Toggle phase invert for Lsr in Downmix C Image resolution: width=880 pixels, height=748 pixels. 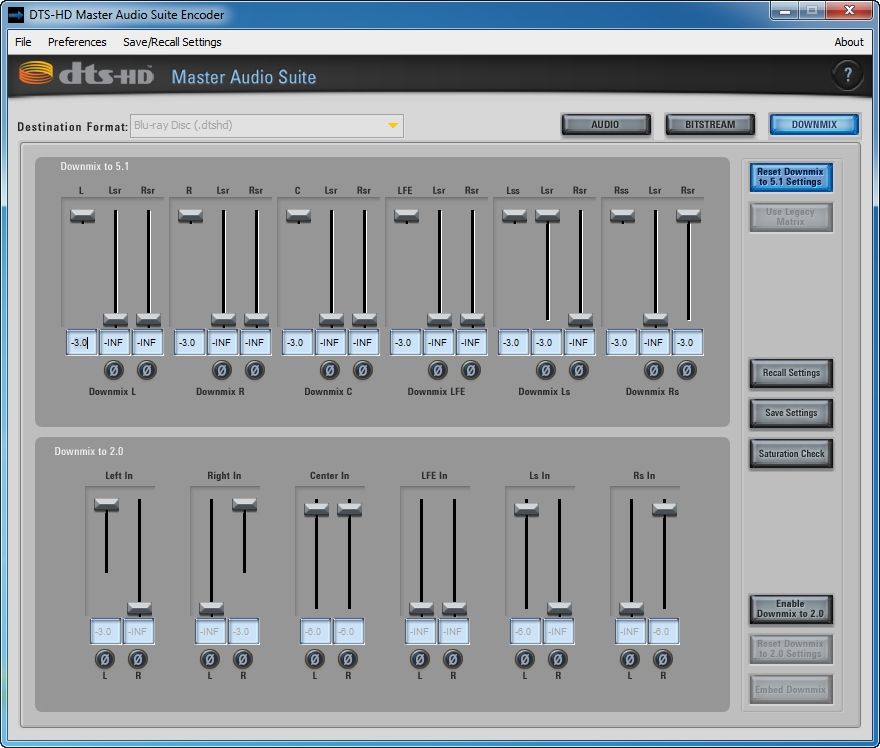point(330,370)
